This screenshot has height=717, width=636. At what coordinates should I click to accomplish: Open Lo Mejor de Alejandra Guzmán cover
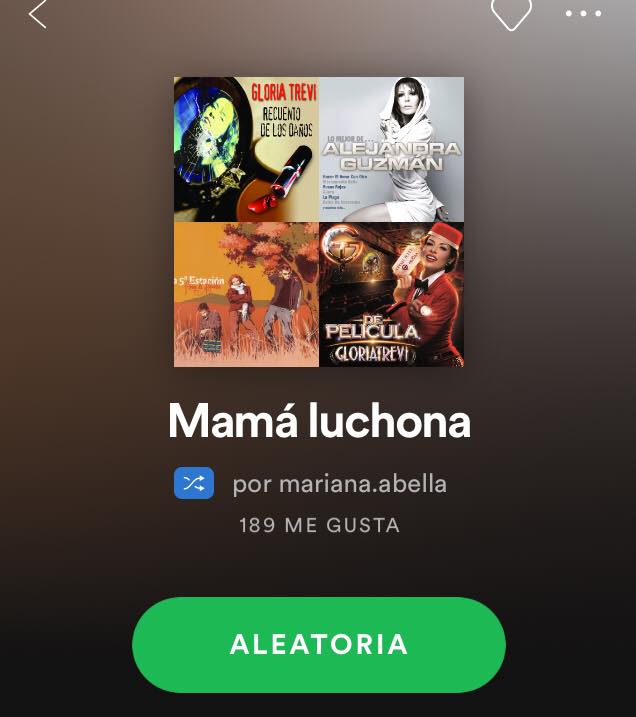click(x=391, y=149)
